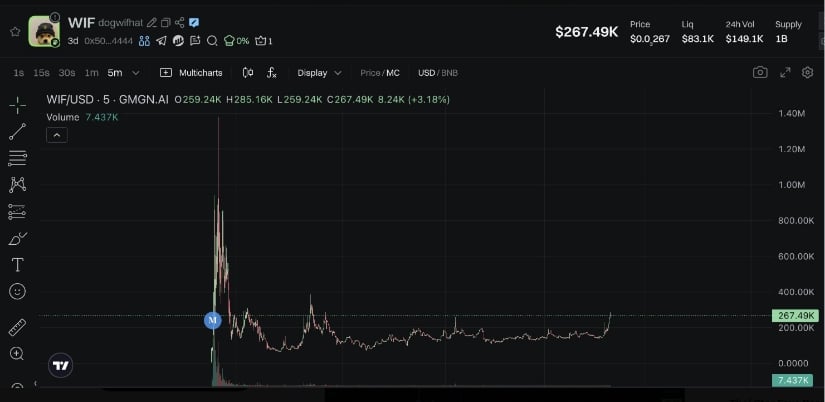
Task: Switch chart currency to BNB
Action: (x=449, y=73)
